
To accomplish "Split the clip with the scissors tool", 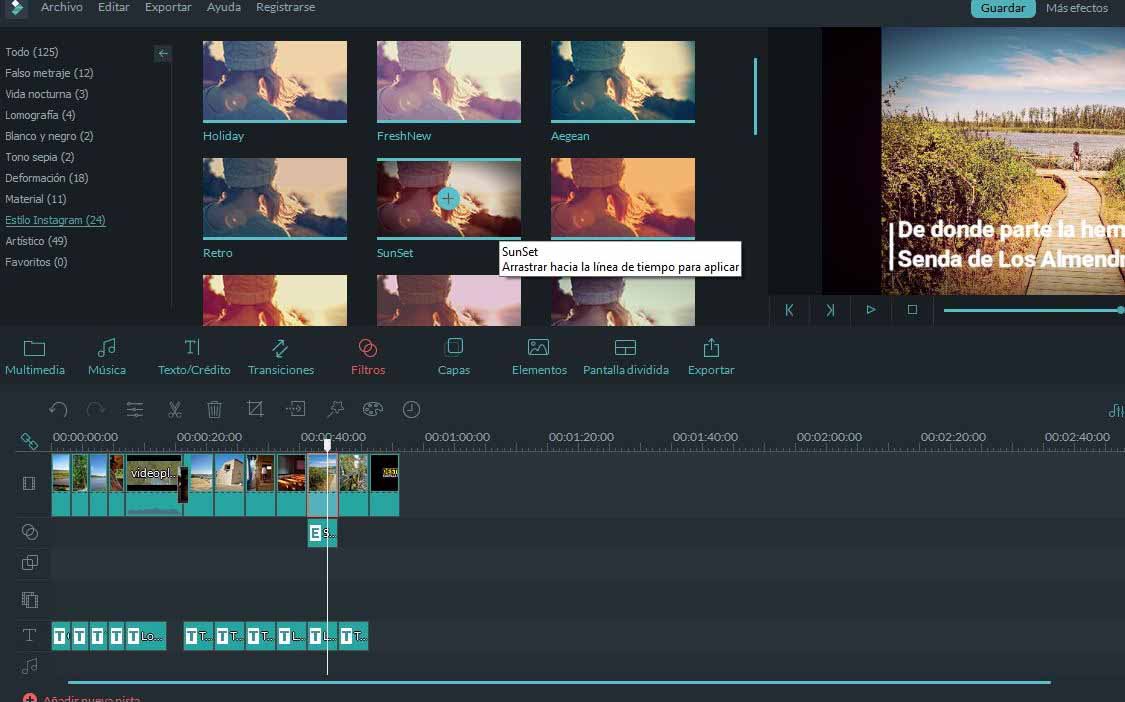I will coord(174,409).
